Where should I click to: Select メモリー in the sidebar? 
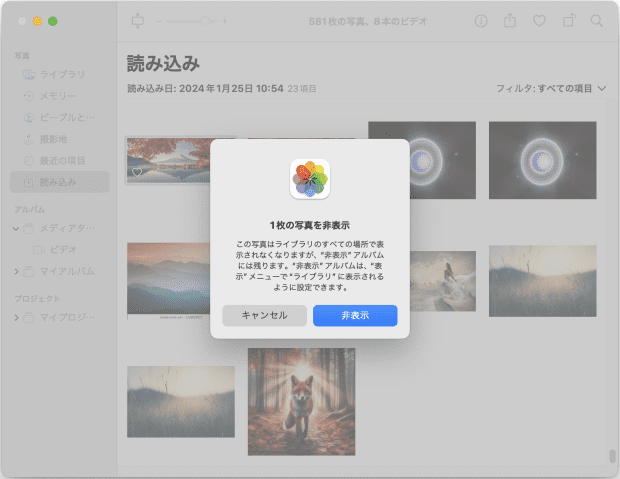click(x=60, y=96)
